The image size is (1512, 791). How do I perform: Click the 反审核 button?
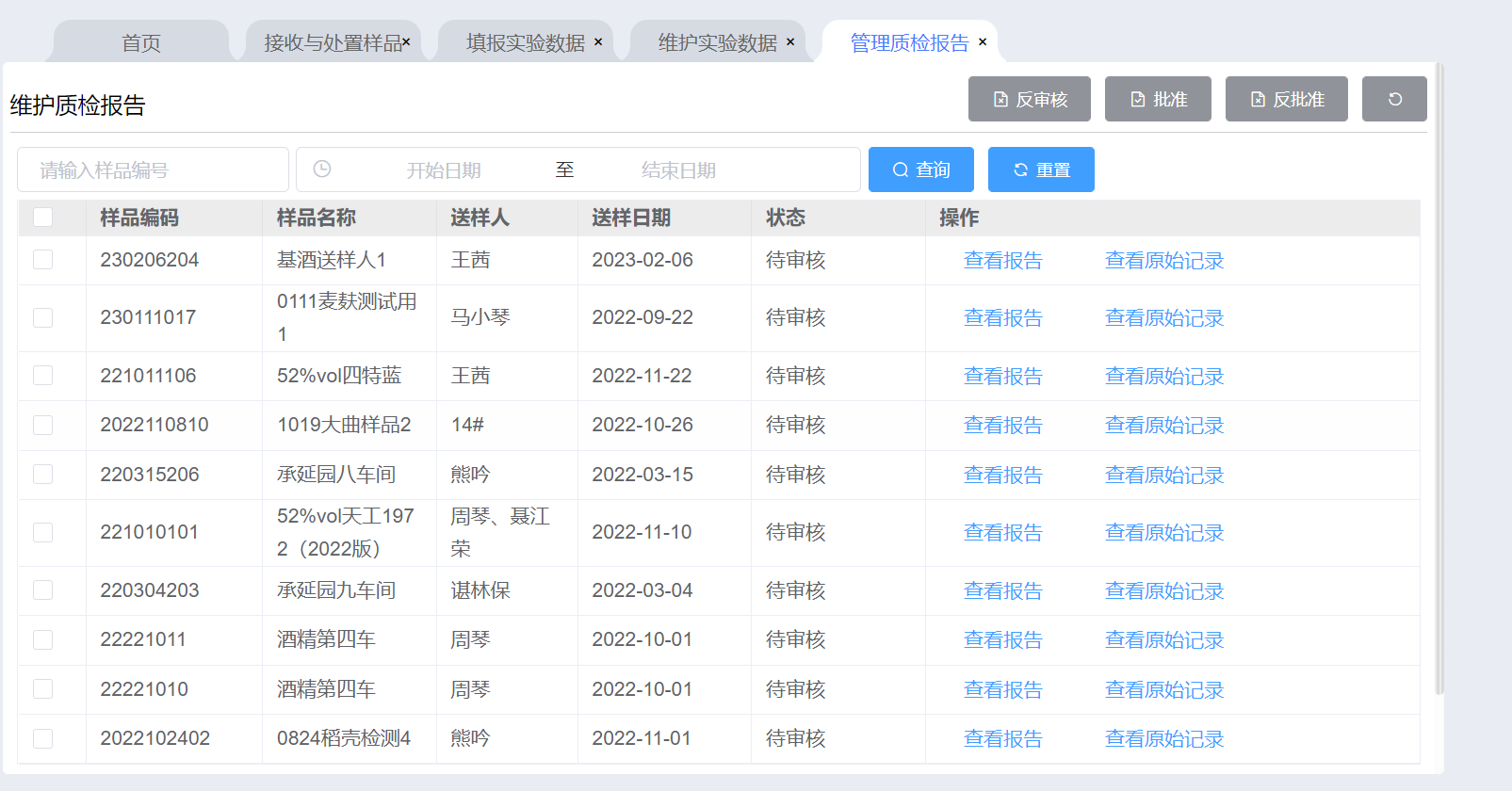point(1030,99)
